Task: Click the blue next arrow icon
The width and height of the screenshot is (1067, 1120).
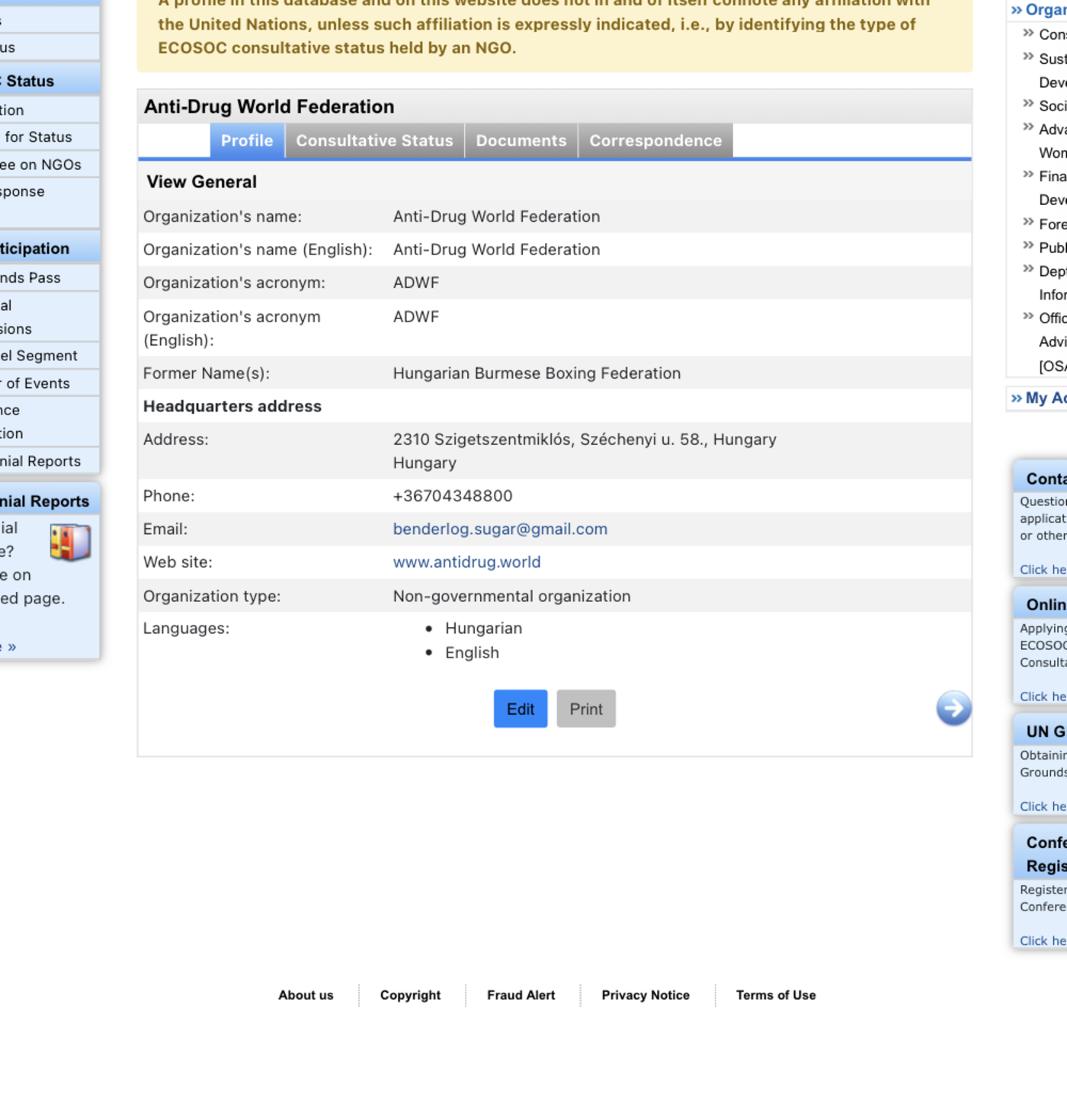Action: point(953,709)
